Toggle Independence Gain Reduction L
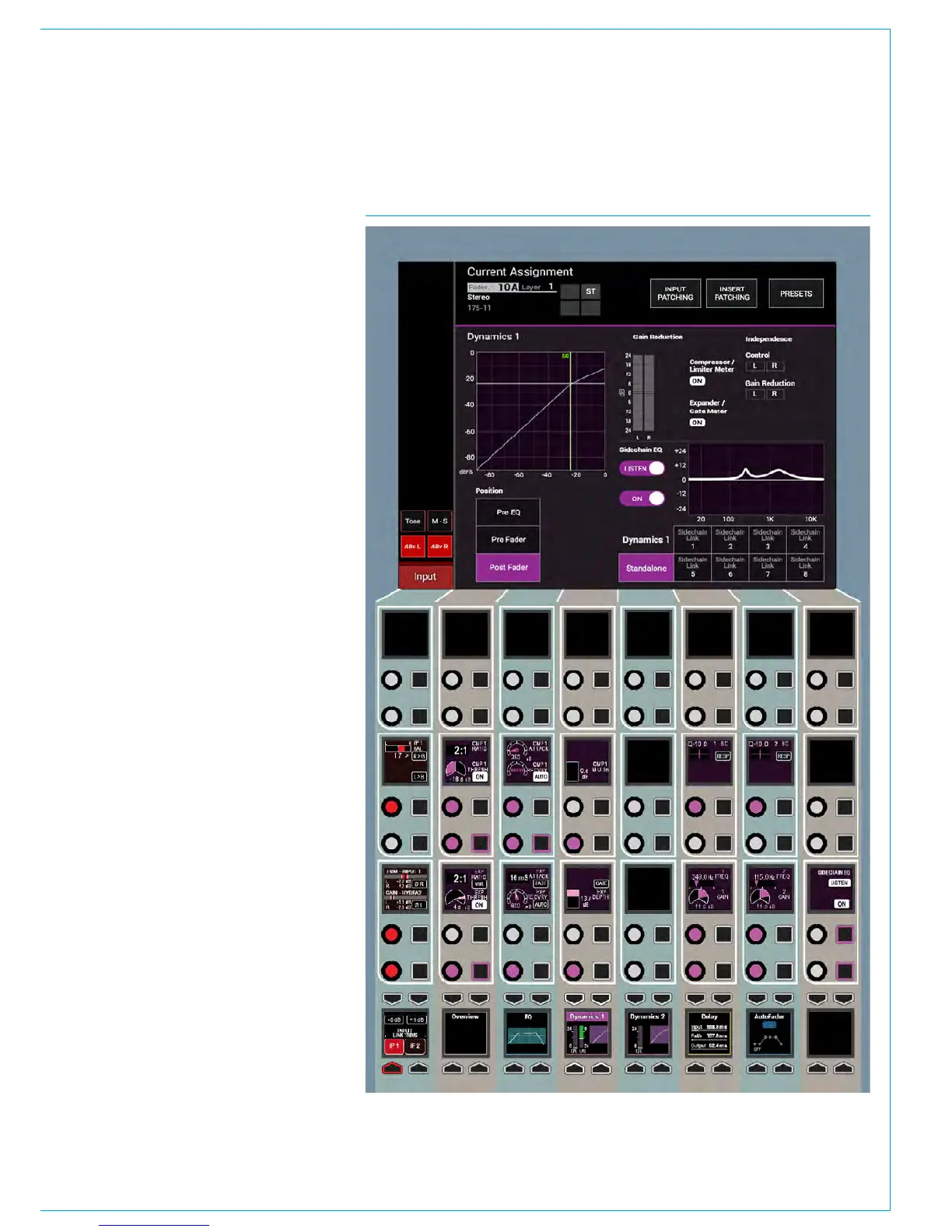Screen dimensions: 952x1232 point(754,394)
